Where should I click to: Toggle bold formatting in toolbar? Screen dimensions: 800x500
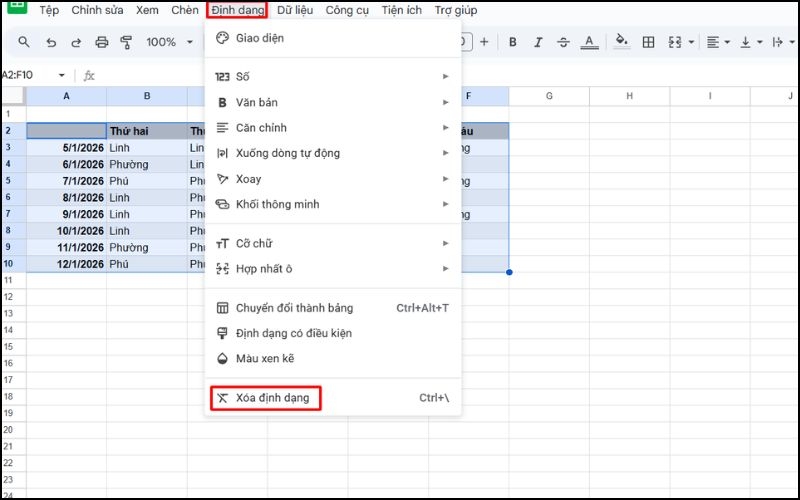513,42
